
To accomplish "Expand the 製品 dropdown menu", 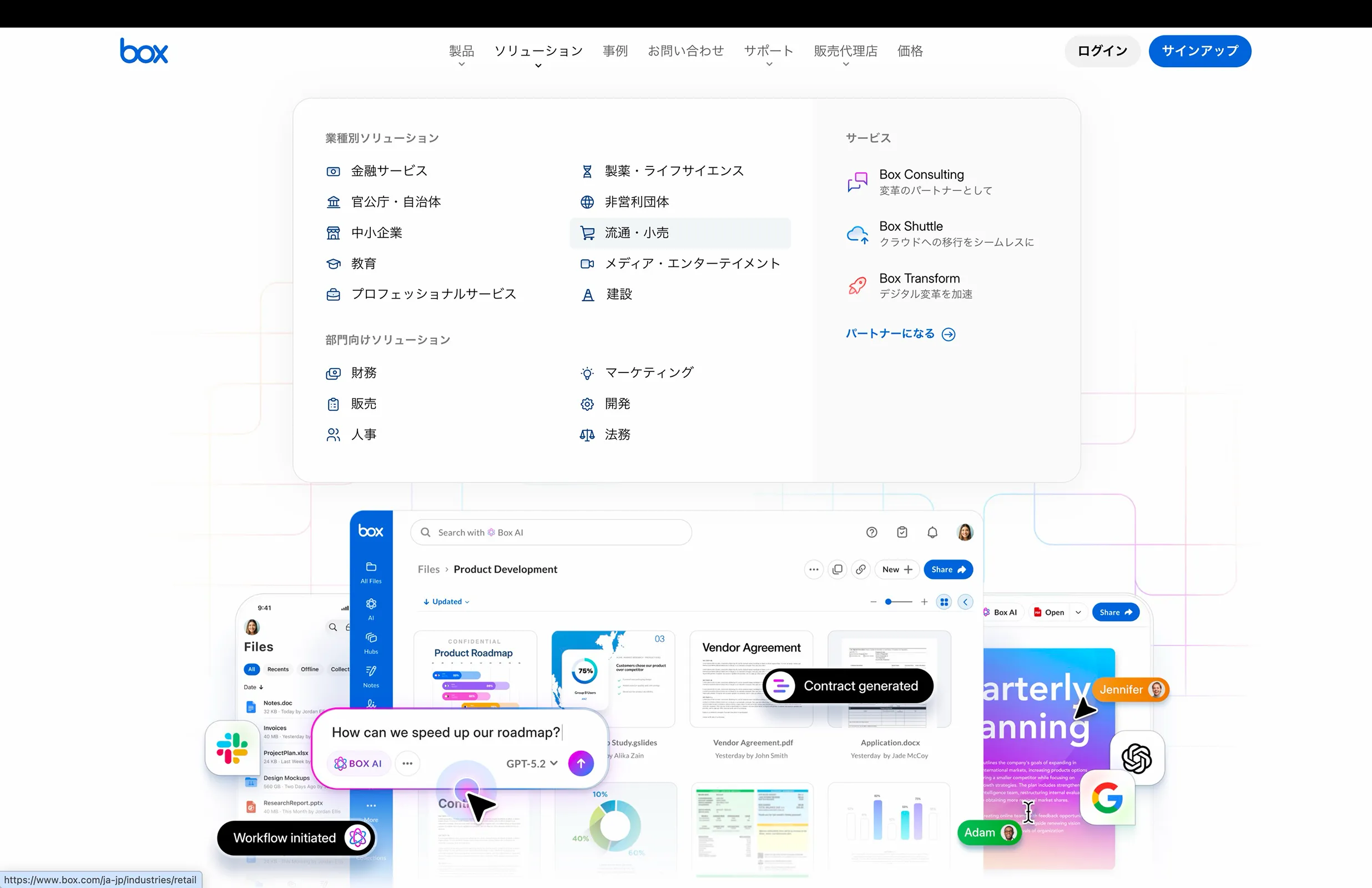I will 461,55.
